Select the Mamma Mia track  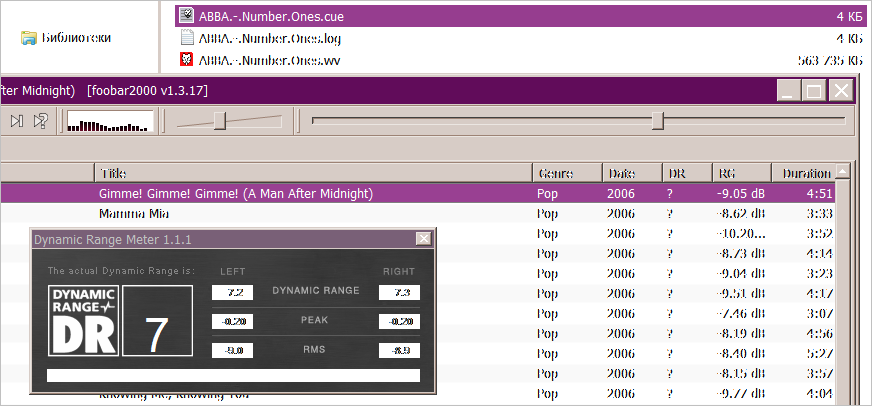point(134,214)
